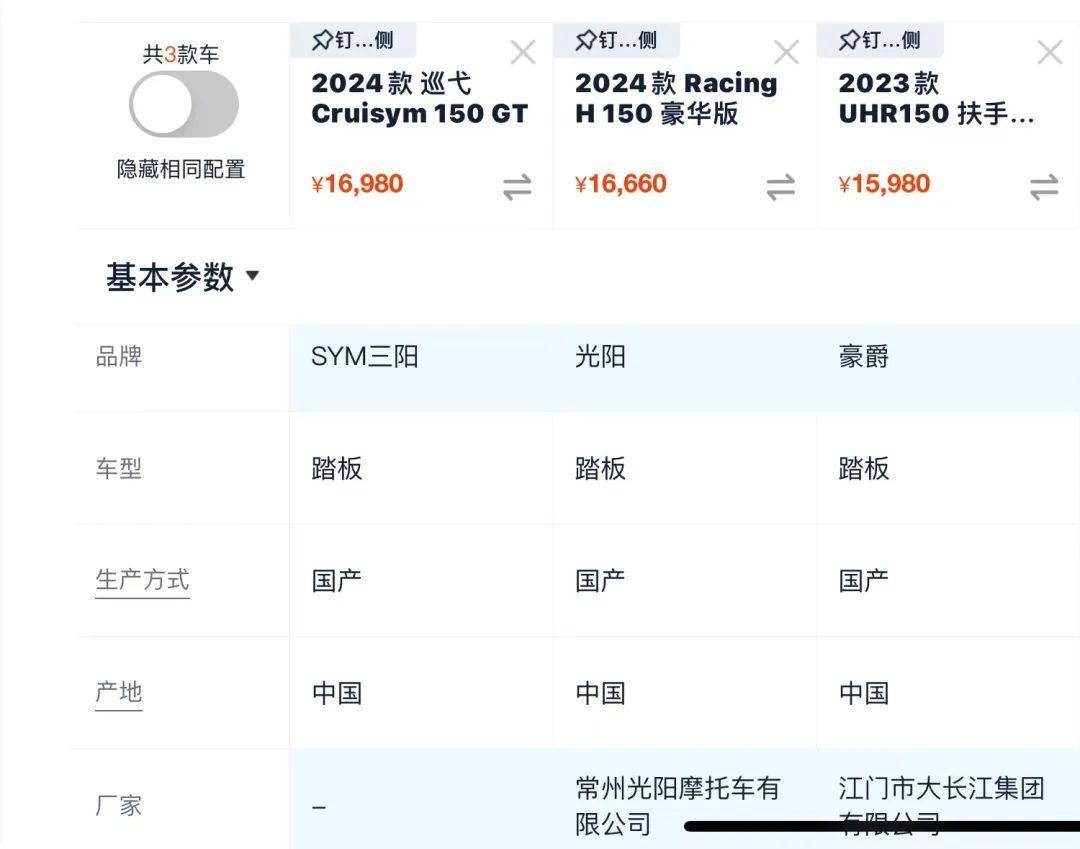
Task: Select the 豪爵 brand cell
Action: [x=864, y=357]
